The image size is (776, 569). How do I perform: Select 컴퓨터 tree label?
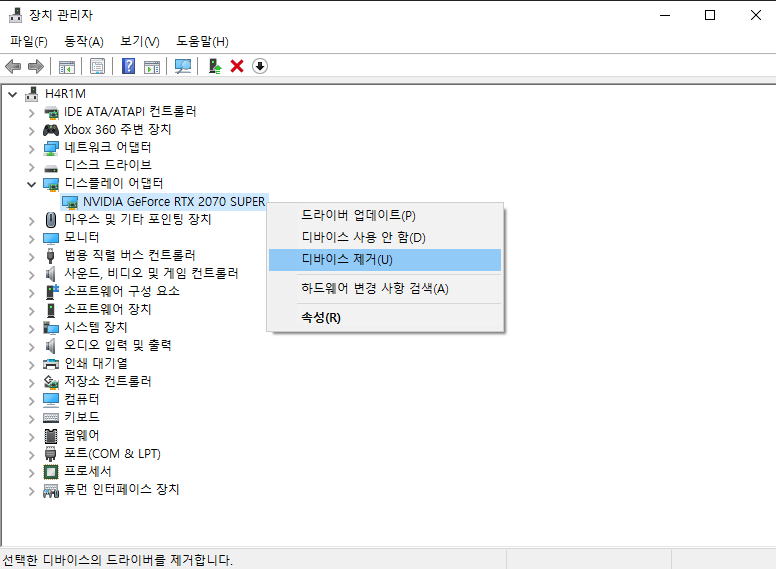click(82, 399)
